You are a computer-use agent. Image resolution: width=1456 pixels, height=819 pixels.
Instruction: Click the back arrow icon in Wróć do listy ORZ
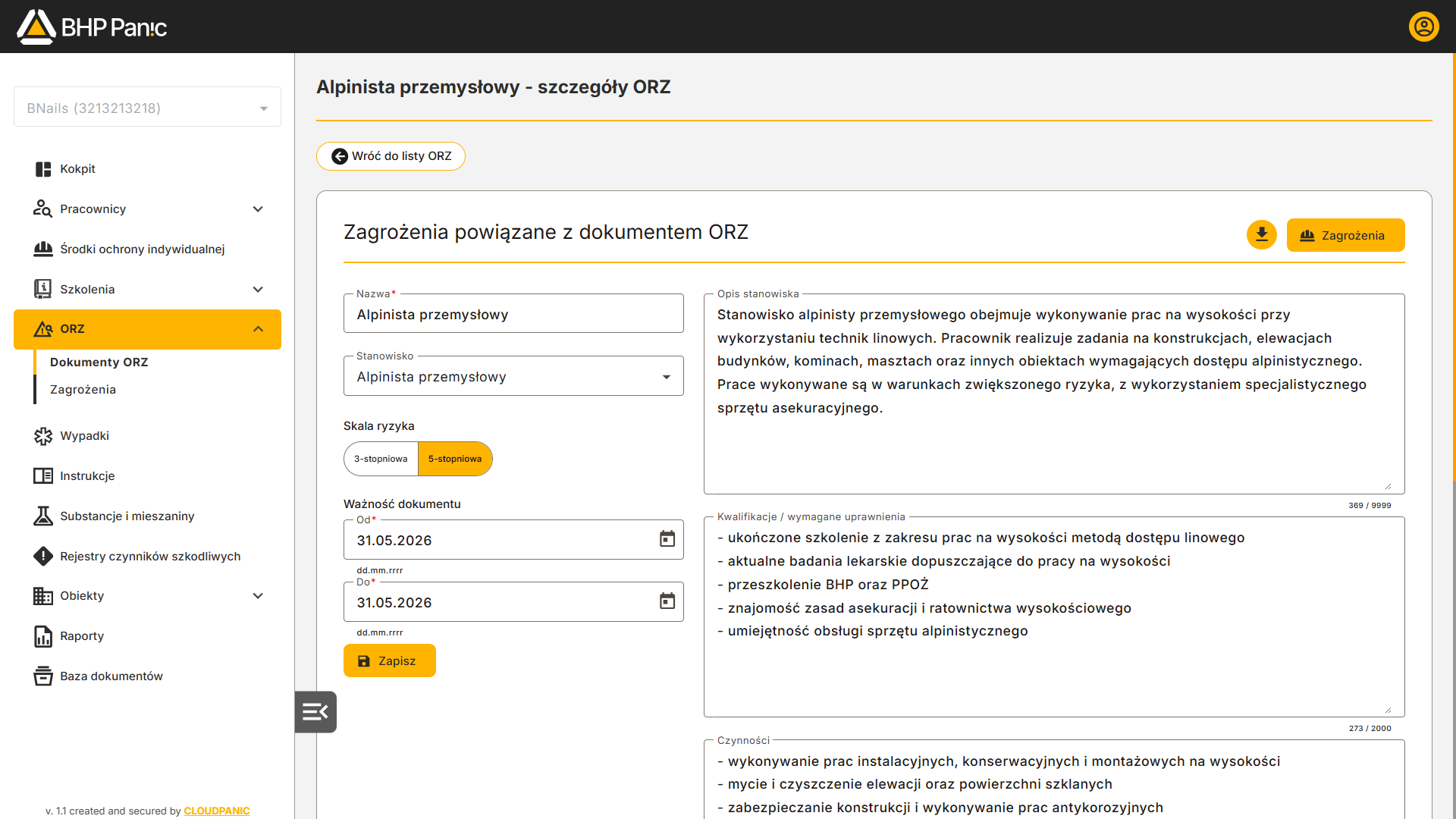(340, 156)
